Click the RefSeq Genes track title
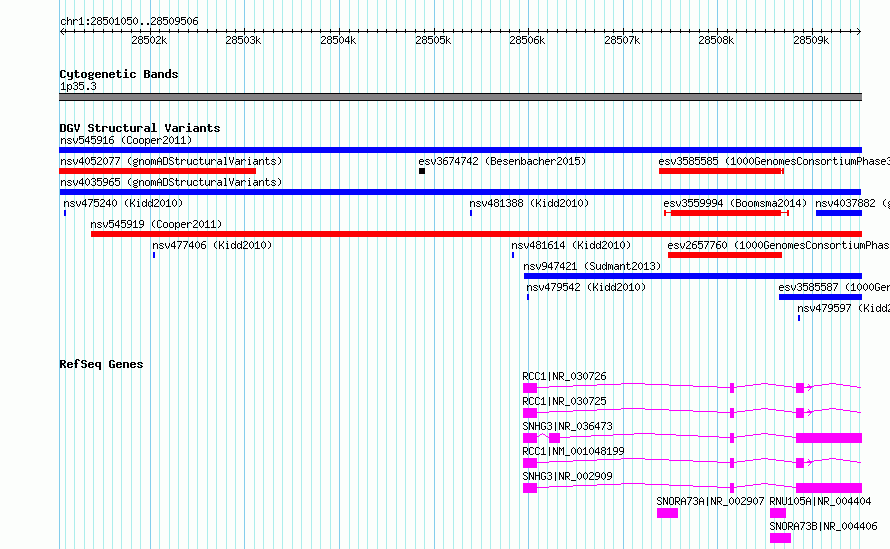Screen dimensions: 890x549 [101, 364]
